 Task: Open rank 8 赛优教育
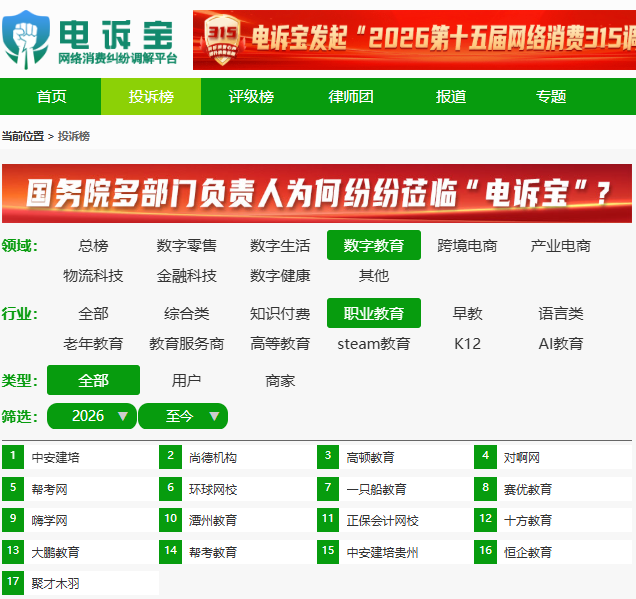[528, 489]
